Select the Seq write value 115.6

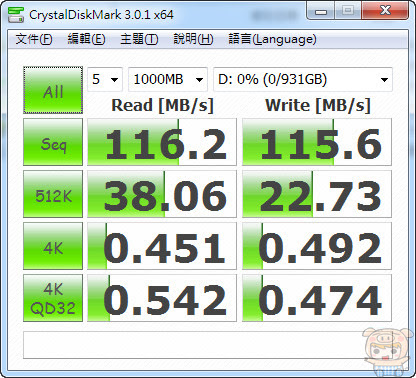click(317, 142)
